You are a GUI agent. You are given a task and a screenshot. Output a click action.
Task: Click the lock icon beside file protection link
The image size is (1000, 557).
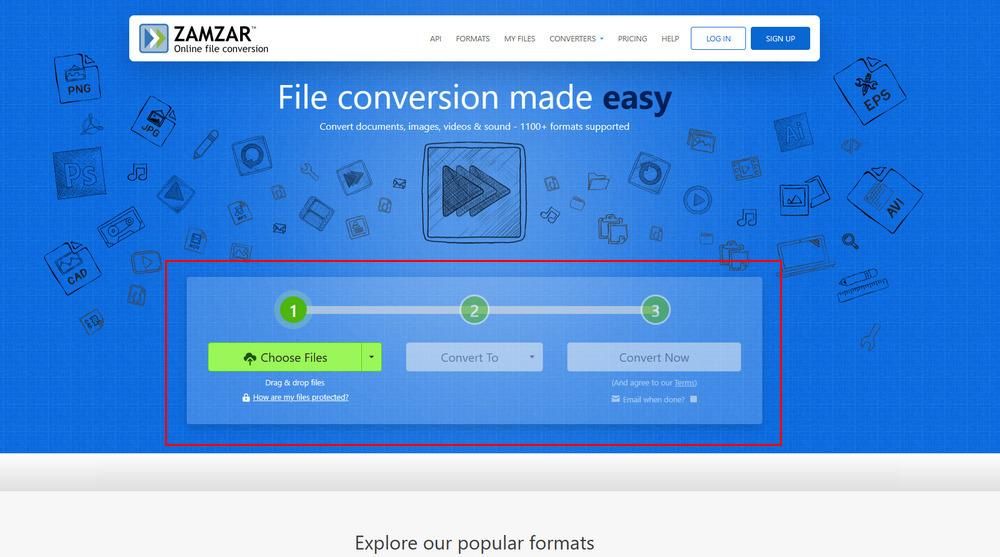point(246,397)
